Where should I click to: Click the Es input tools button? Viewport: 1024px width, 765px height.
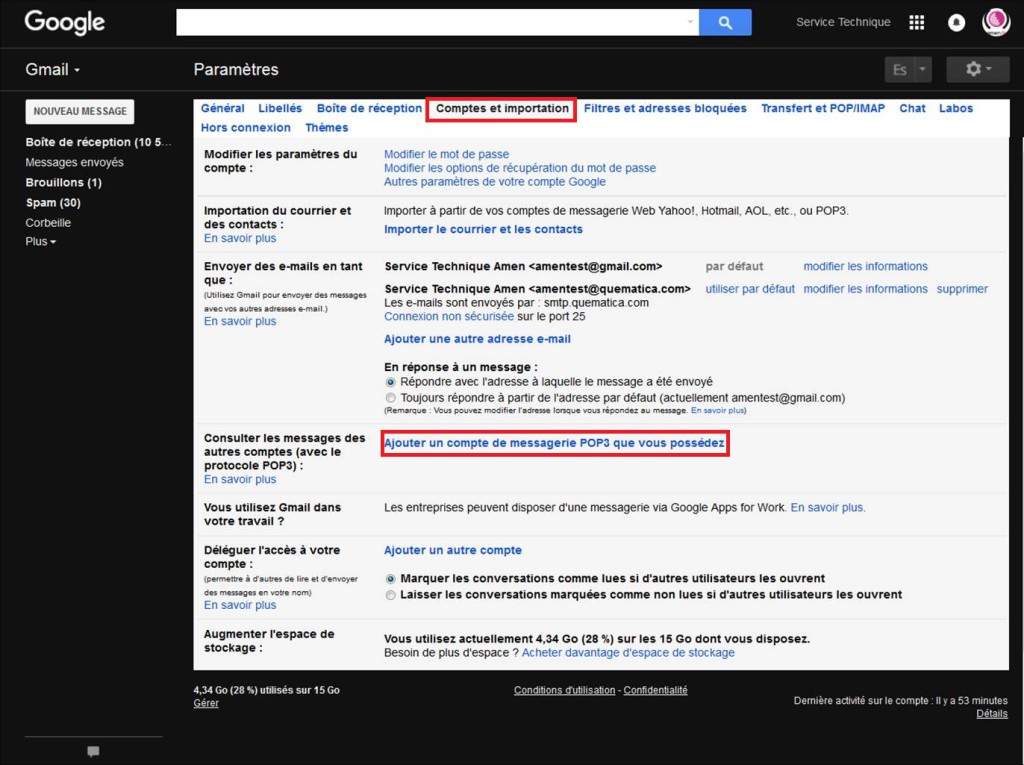[x=899, y=70]
